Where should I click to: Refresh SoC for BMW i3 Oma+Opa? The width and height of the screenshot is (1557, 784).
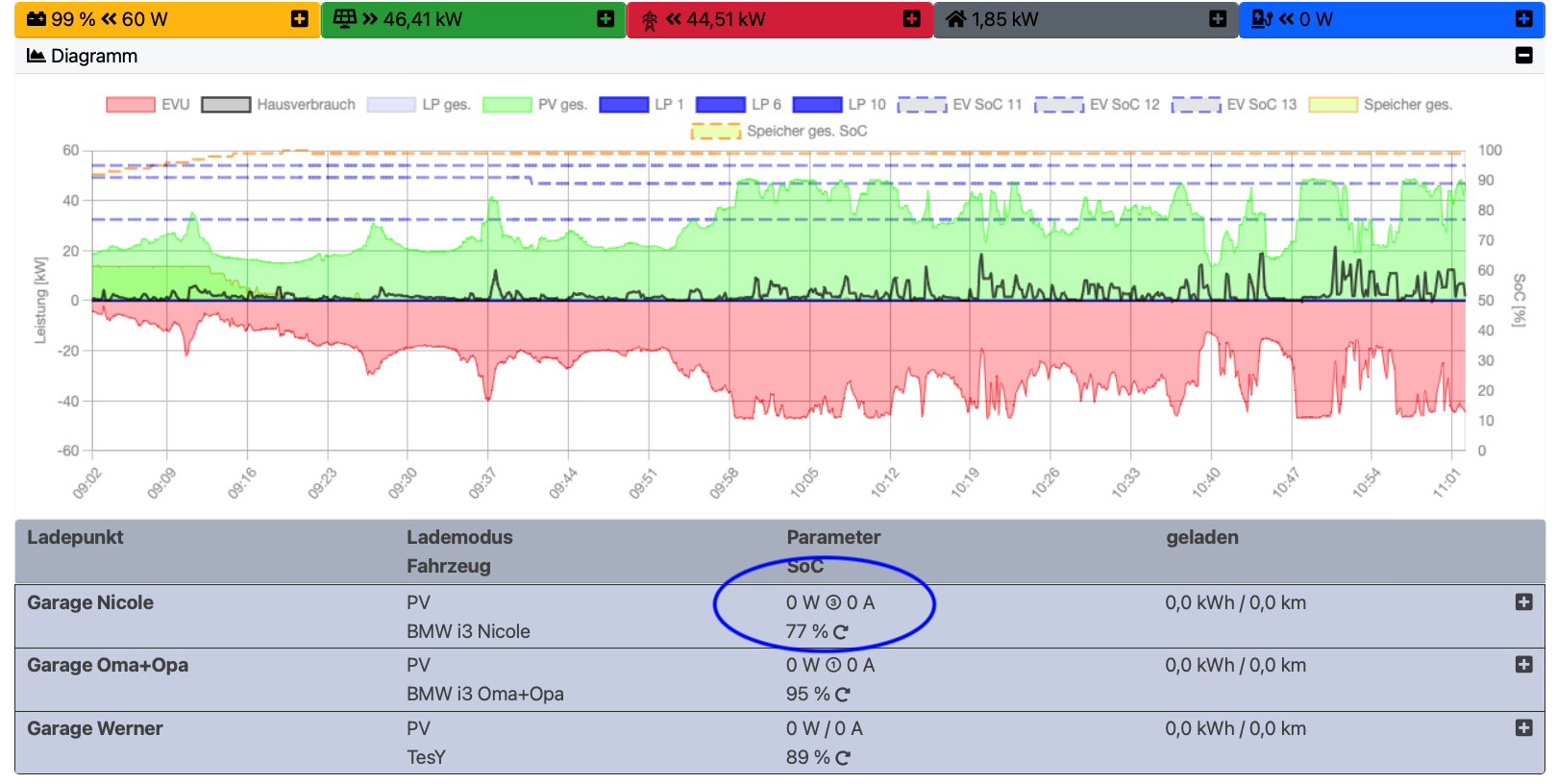coord(843,695)
